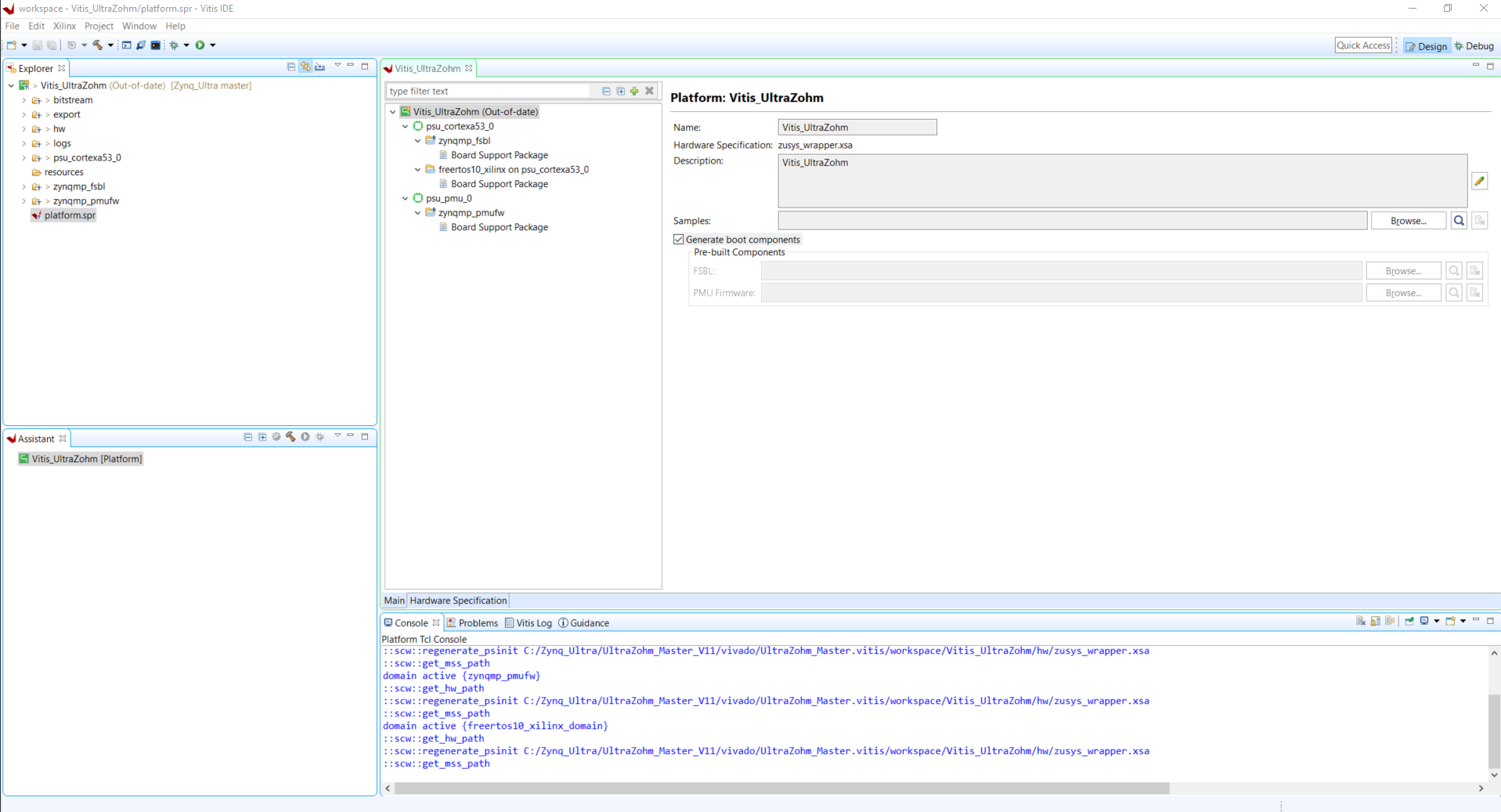Open the Xilinx menu
1501x812 pixels.
64,26
